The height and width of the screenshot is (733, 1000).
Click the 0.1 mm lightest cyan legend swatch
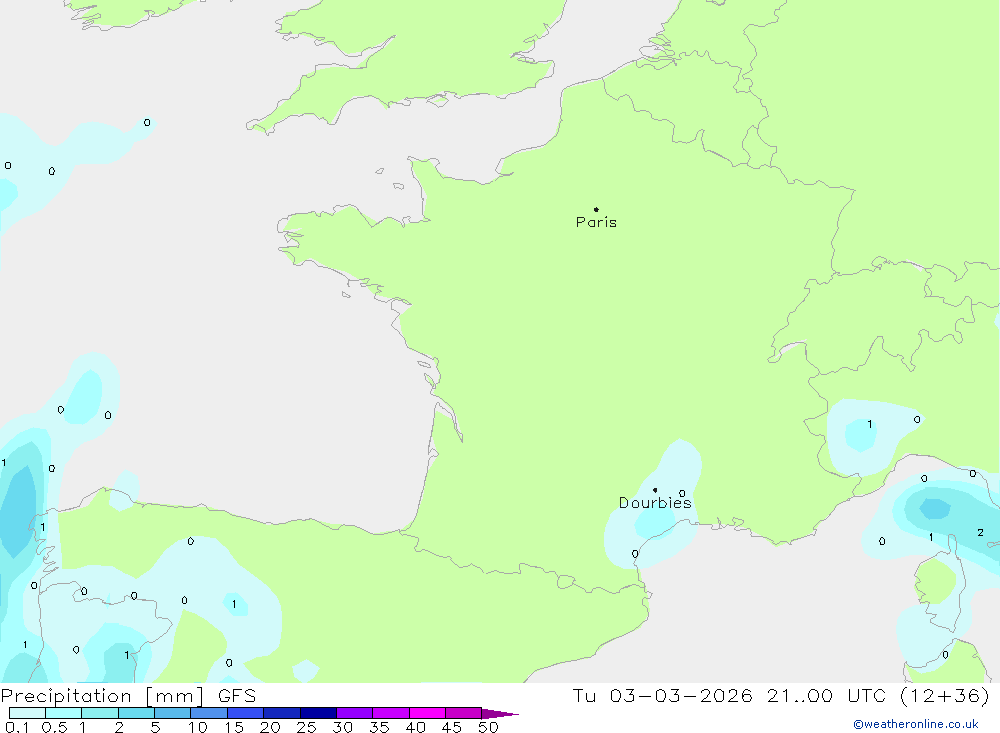[x=27, y=713]
